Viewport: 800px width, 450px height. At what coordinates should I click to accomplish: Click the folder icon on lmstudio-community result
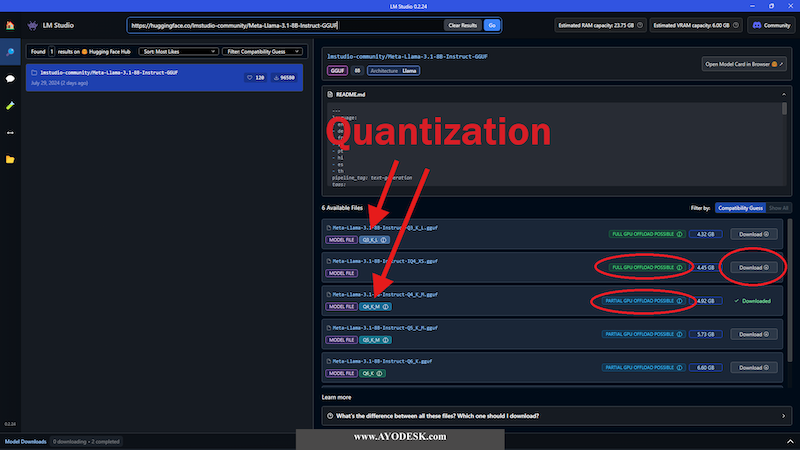point(34,72)
